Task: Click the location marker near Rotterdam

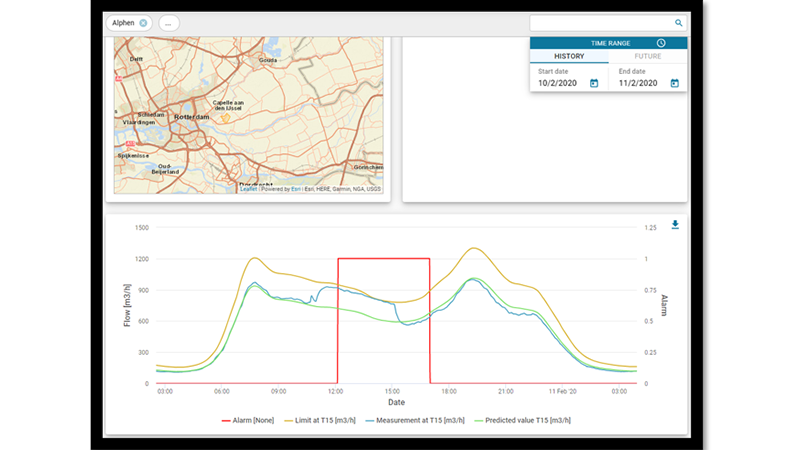Action: pyautogui.click(x=225, y=118)
